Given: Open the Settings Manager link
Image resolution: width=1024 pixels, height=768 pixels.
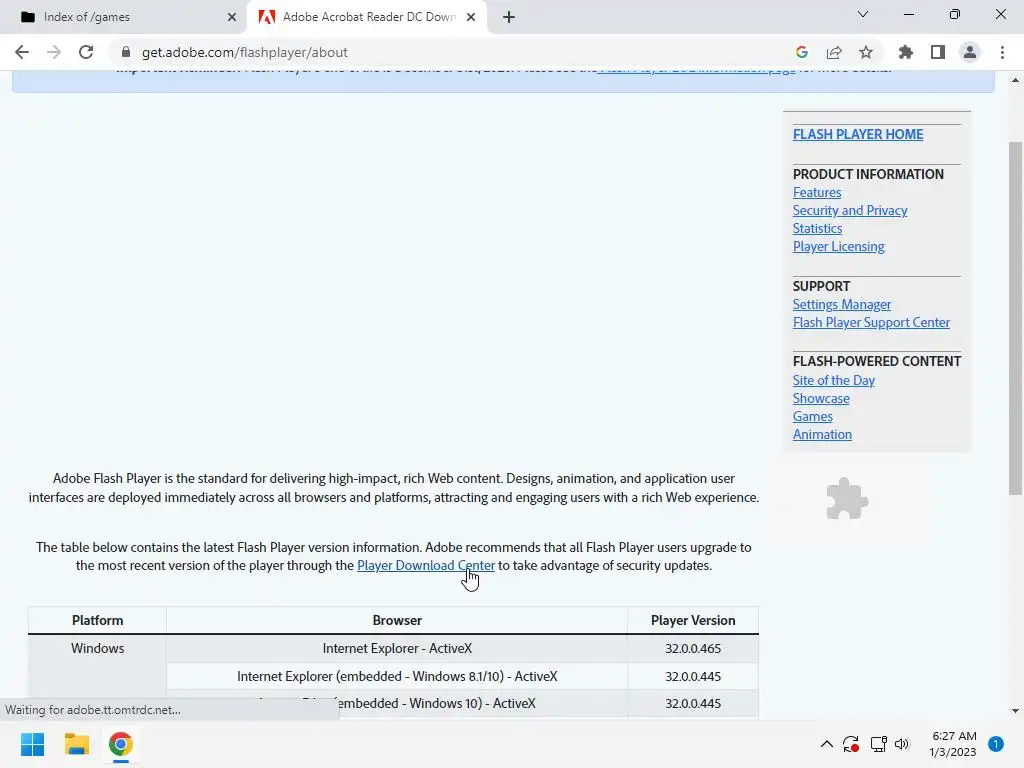Looking at the screenshot, I should tap(842, 304).
